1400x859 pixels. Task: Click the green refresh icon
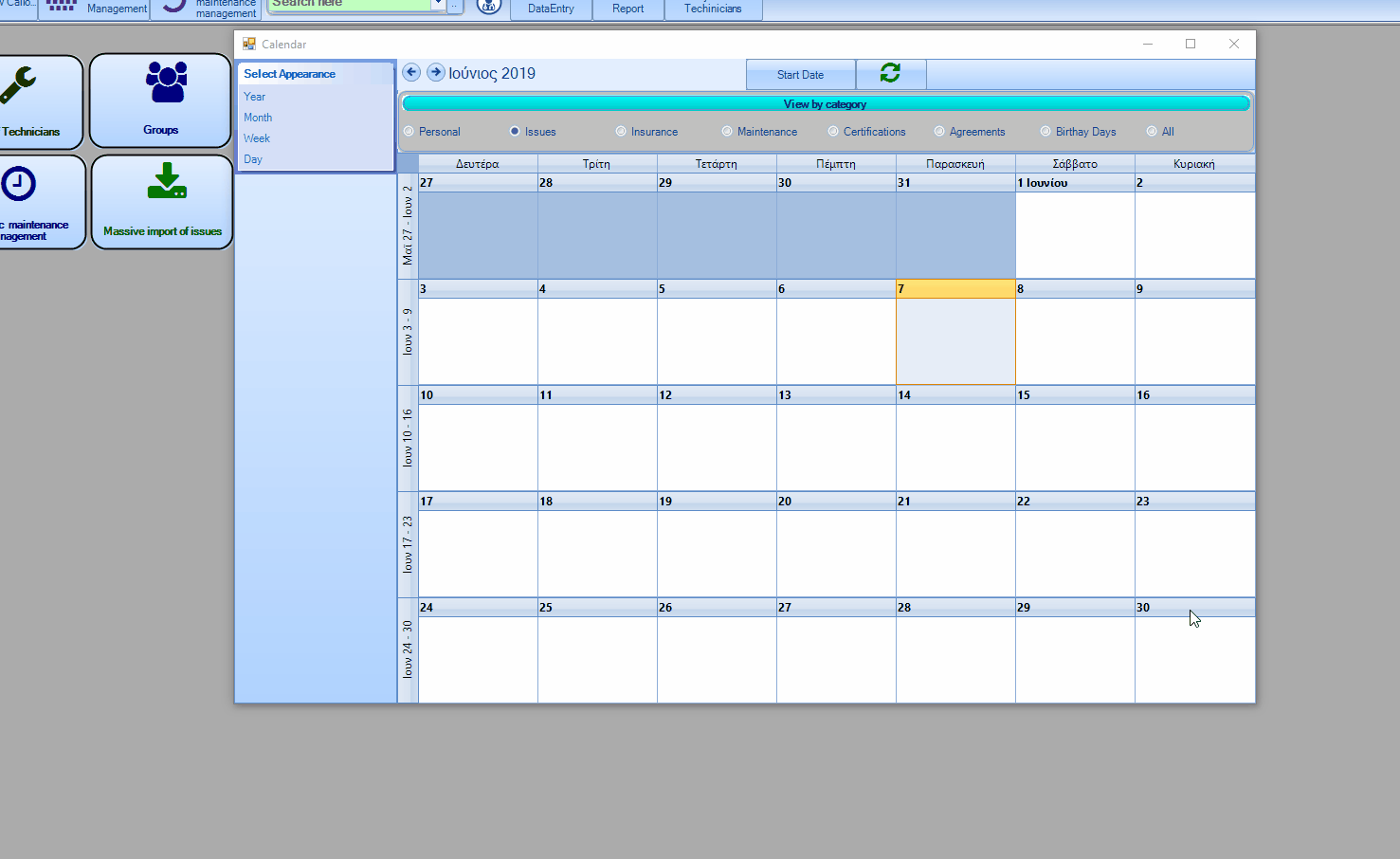click(x=890, y=74)
